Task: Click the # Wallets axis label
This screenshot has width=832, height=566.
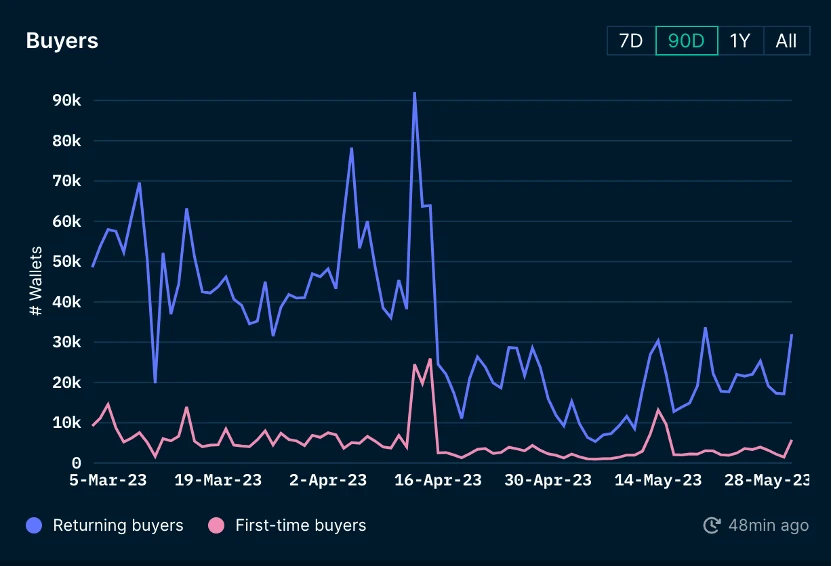Action: 36,281
